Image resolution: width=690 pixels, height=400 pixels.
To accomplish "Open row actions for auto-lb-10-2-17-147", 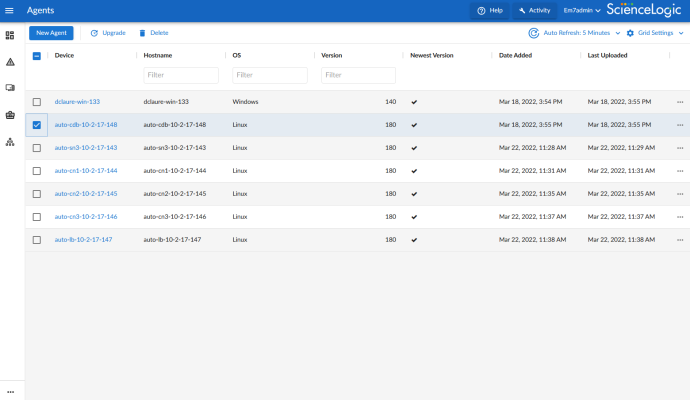I will 680,240.
